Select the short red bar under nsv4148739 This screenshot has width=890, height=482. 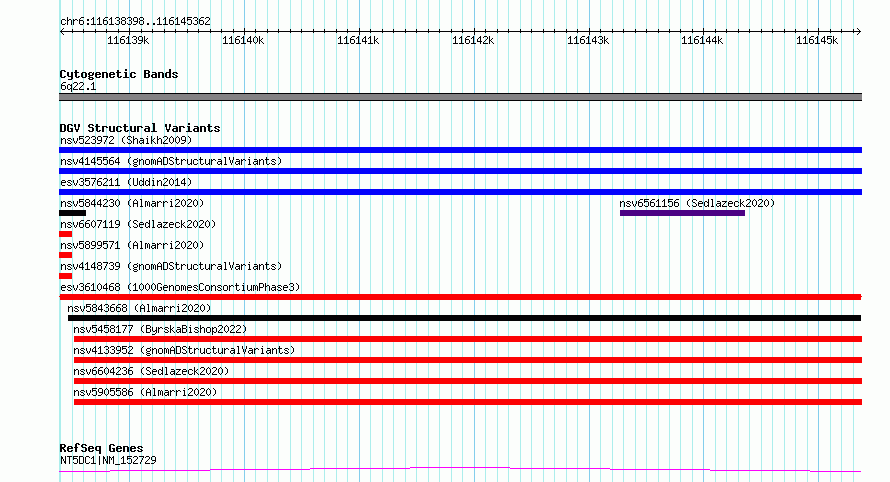[65, 276]
